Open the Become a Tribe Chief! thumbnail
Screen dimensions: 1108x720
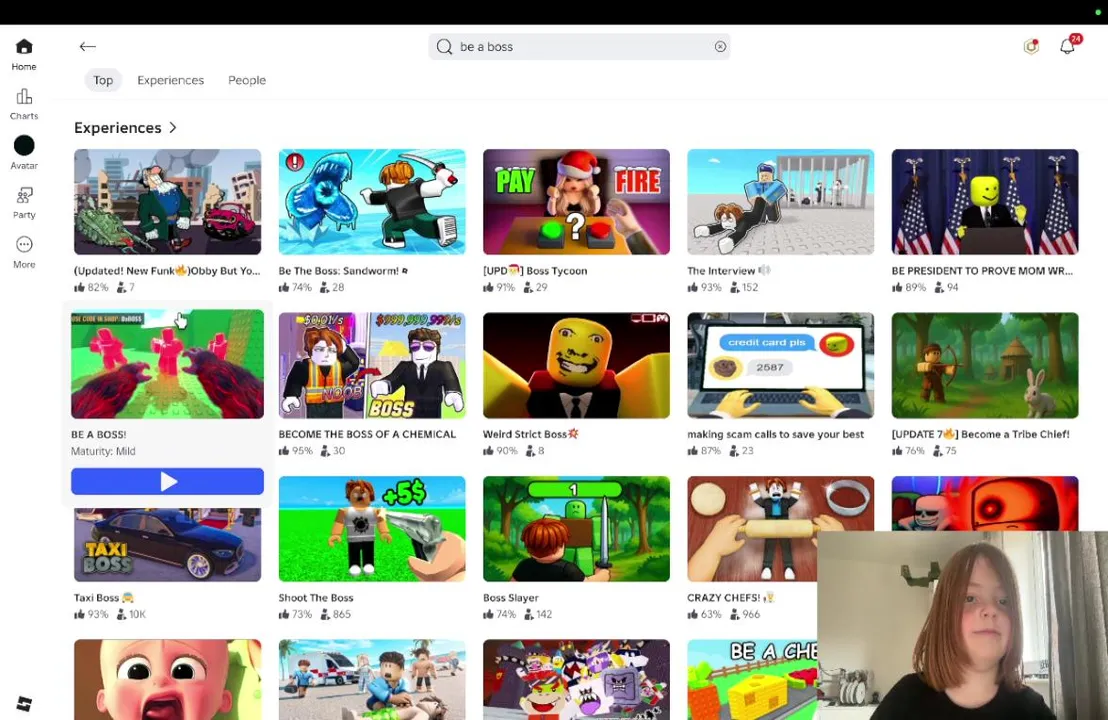click(985, 365)
